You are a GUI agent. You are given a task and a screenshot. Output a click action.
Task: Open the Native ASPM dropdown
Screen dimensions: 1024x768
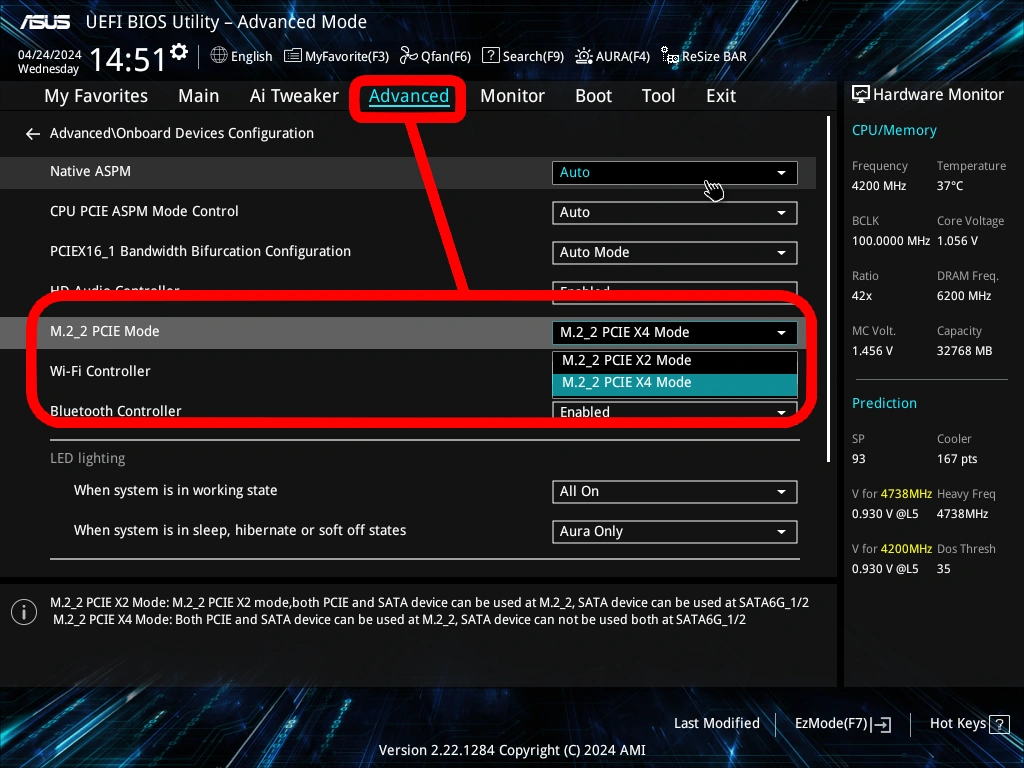pyautogui.click(x=675, y=173)
